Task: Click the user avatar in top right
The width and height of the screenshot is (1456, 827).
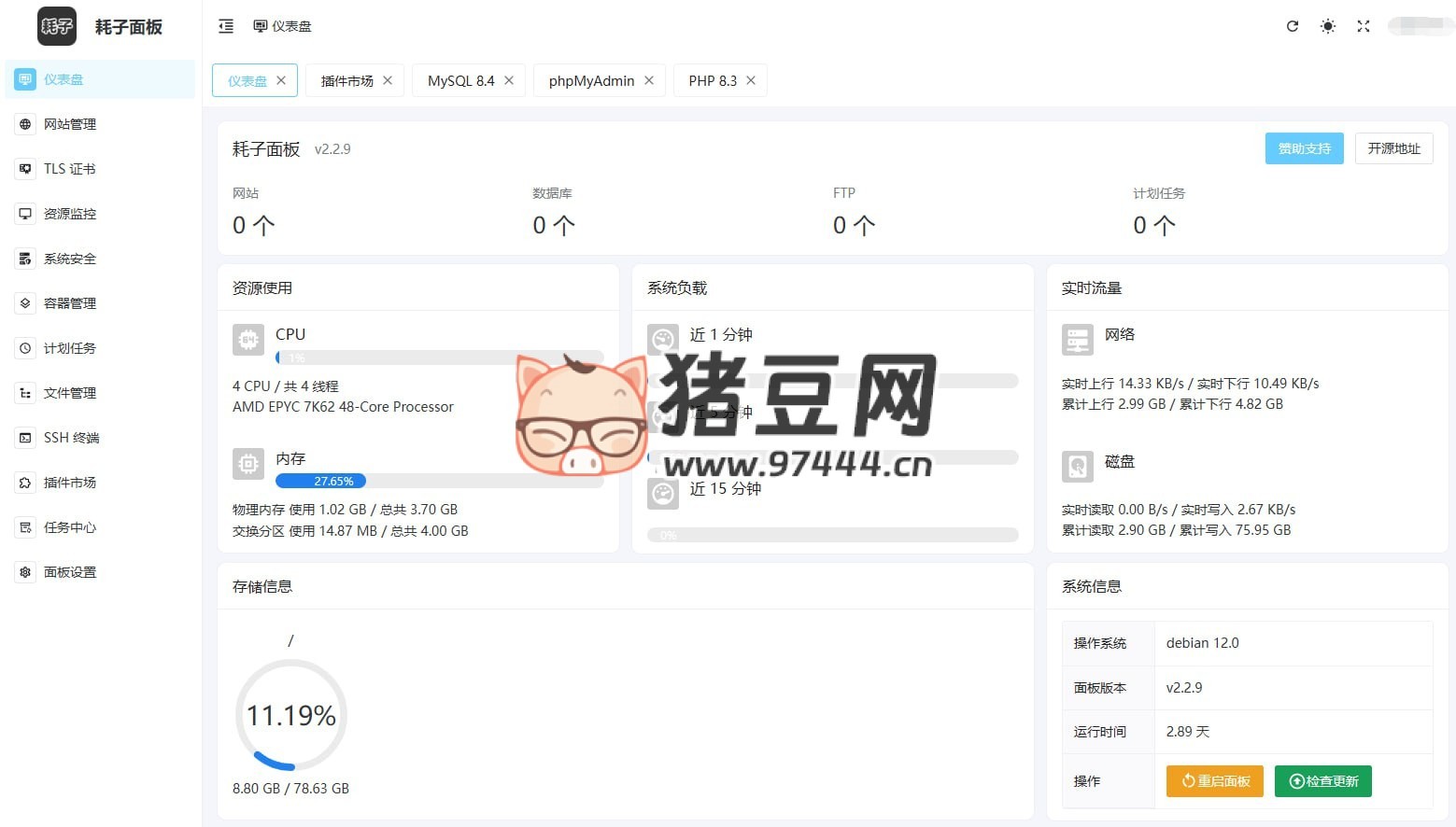Action: pyautogui.click(x=1421, y=26)
